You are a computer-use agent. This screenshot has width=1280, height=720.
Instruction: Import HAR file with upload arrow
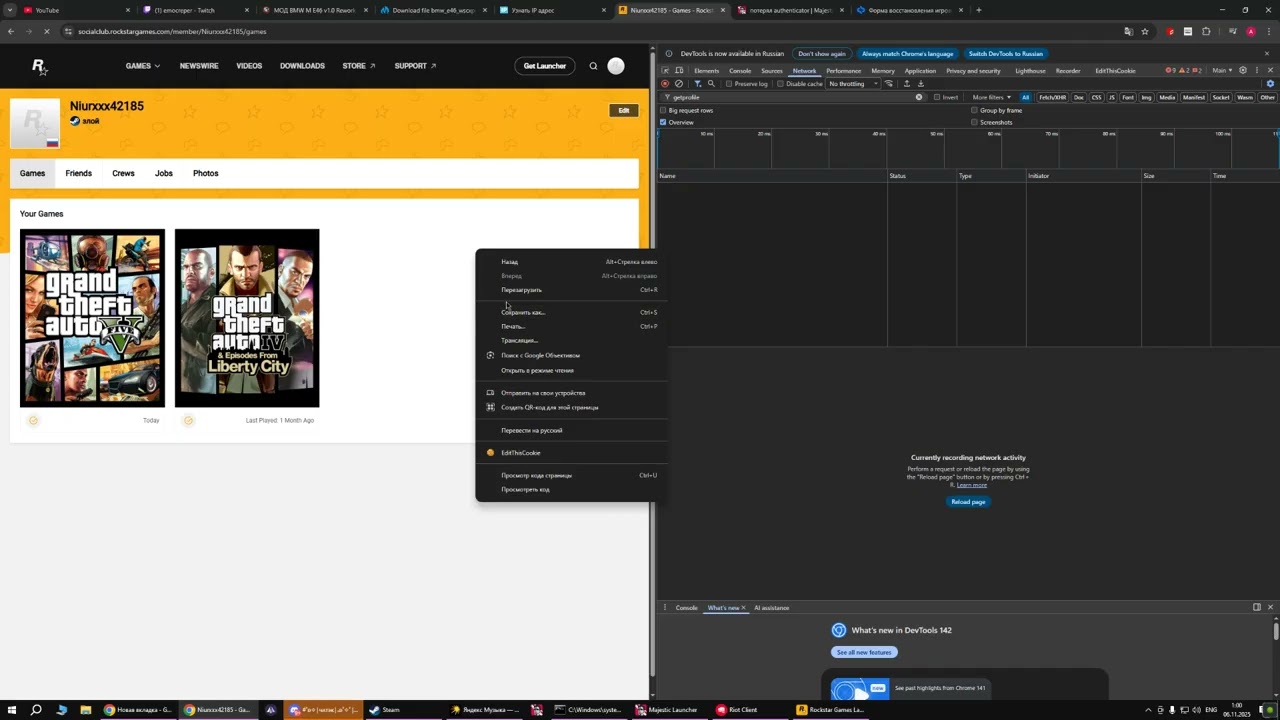pyautogui.click(x=907, y=84)
